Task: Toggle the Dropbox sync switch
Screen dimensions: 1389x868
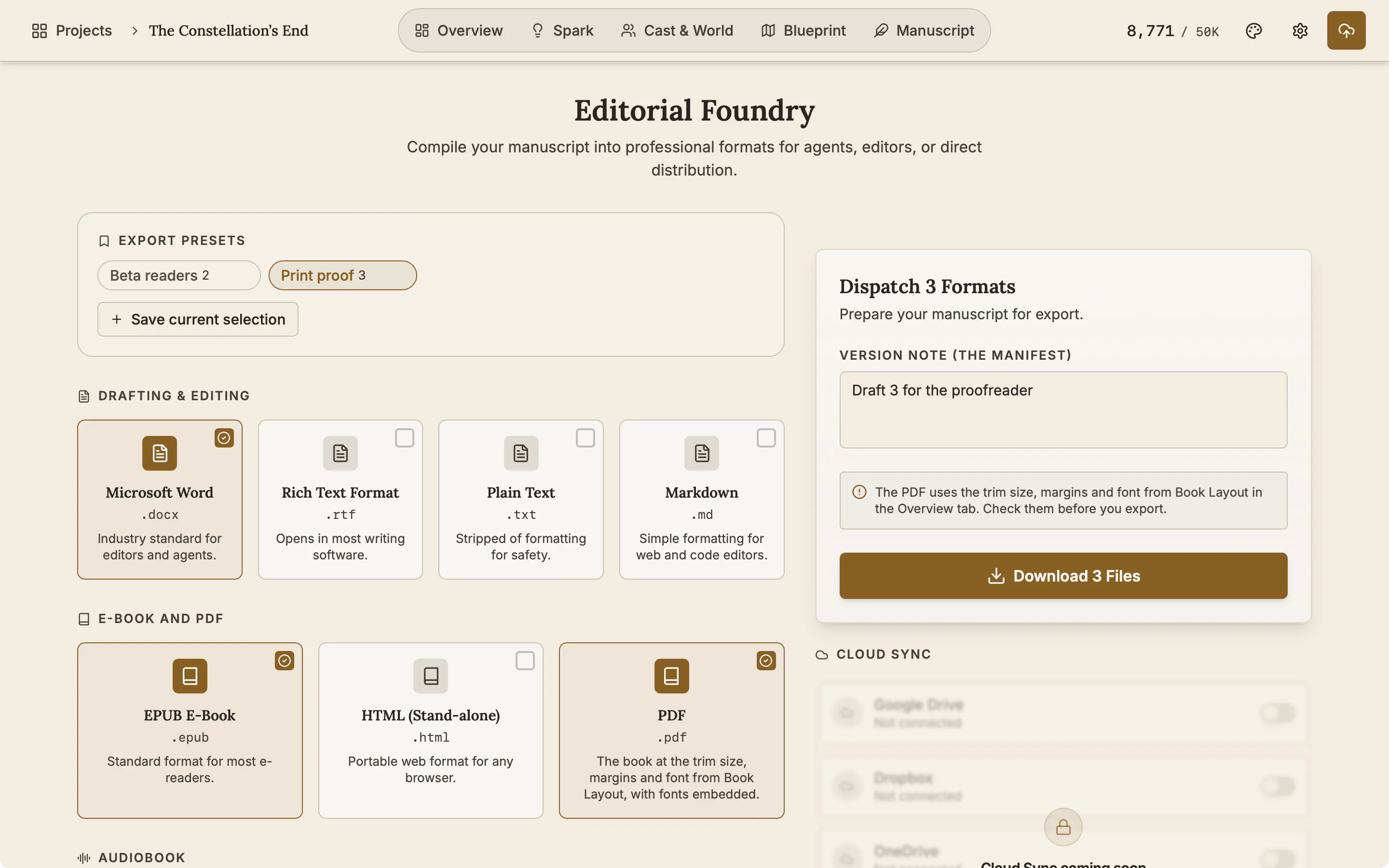Action: (1278, 786)
